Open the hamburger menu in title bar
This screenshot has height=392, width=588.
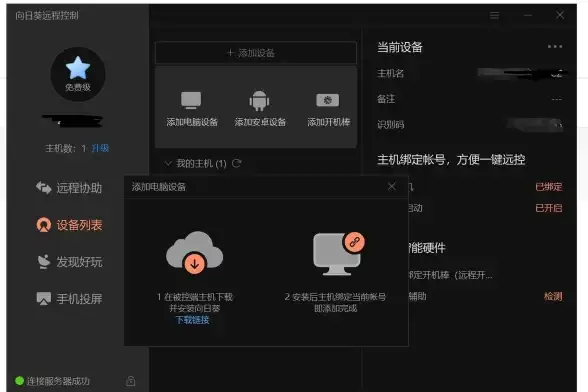tap(495, 15)
